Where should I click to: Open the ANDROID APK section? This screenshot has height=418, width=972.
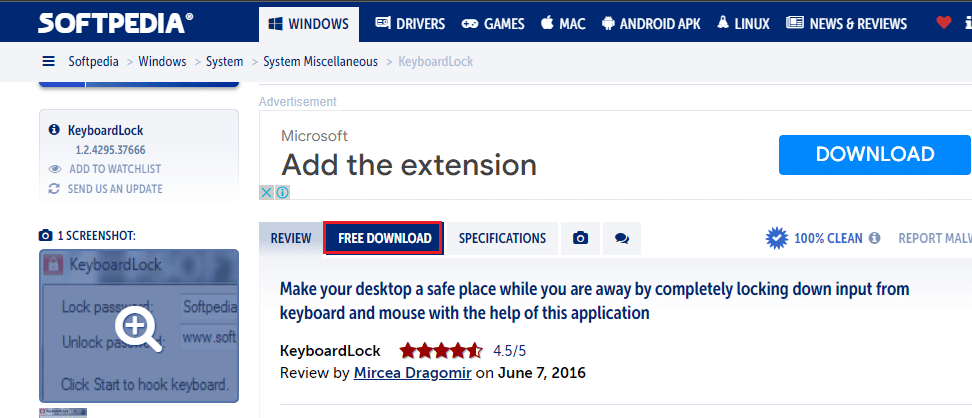651,24
